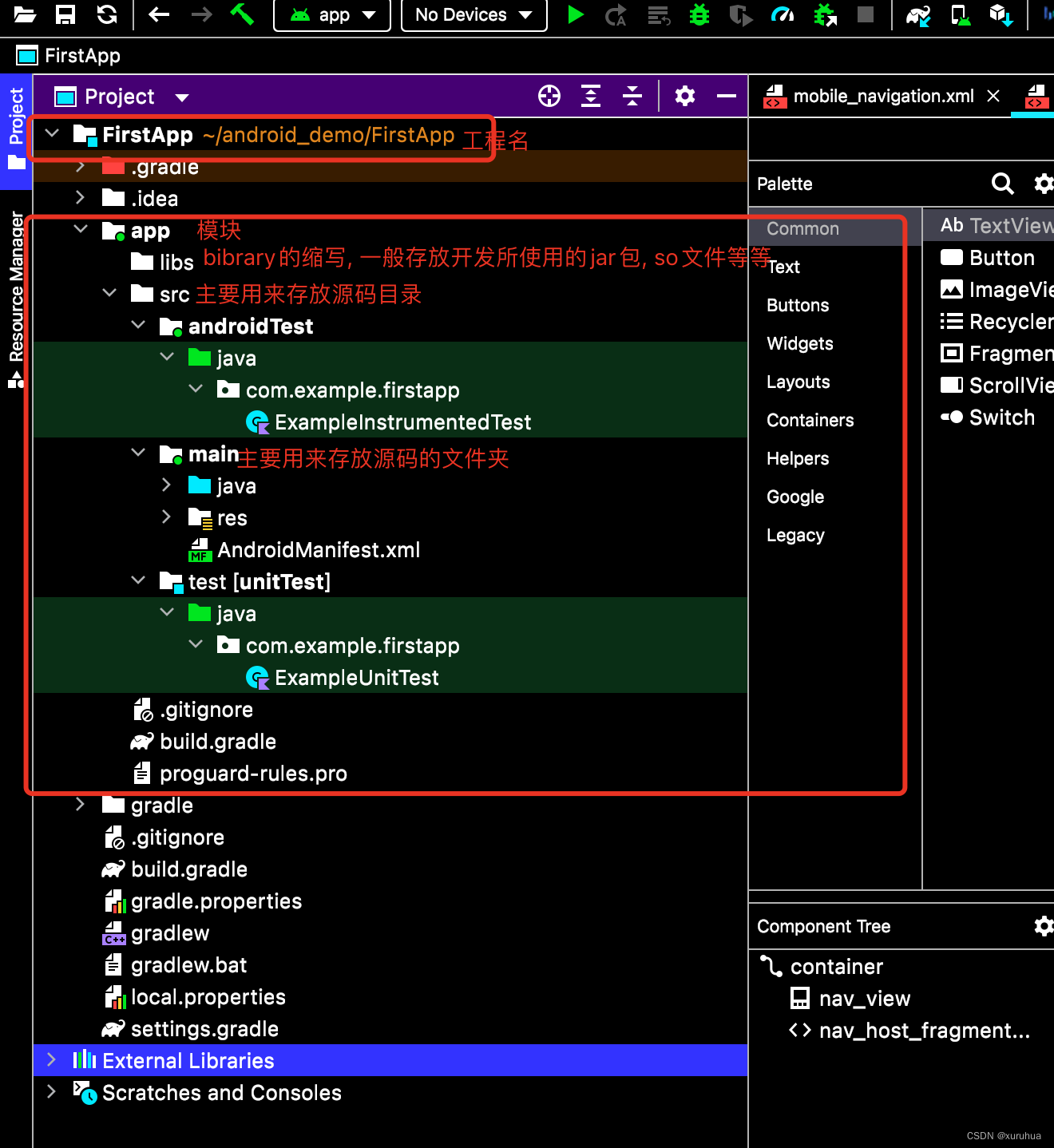Image resolution: width=1054 pixels, height=1148 pixels.
Task: Navigate back with the left arrow icon
Action: (159, 14)
